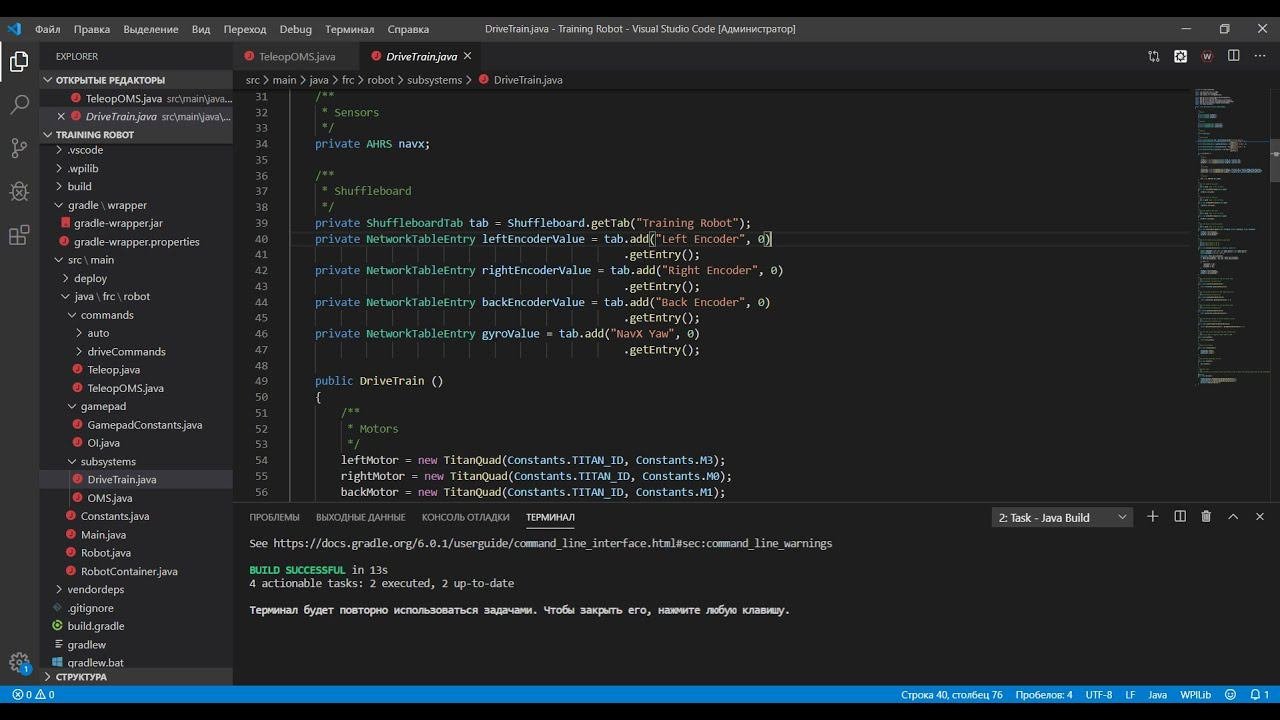This screenshot has height=720, width=1280.
Task: Click the LF line ending status button
Action: 1130,694
